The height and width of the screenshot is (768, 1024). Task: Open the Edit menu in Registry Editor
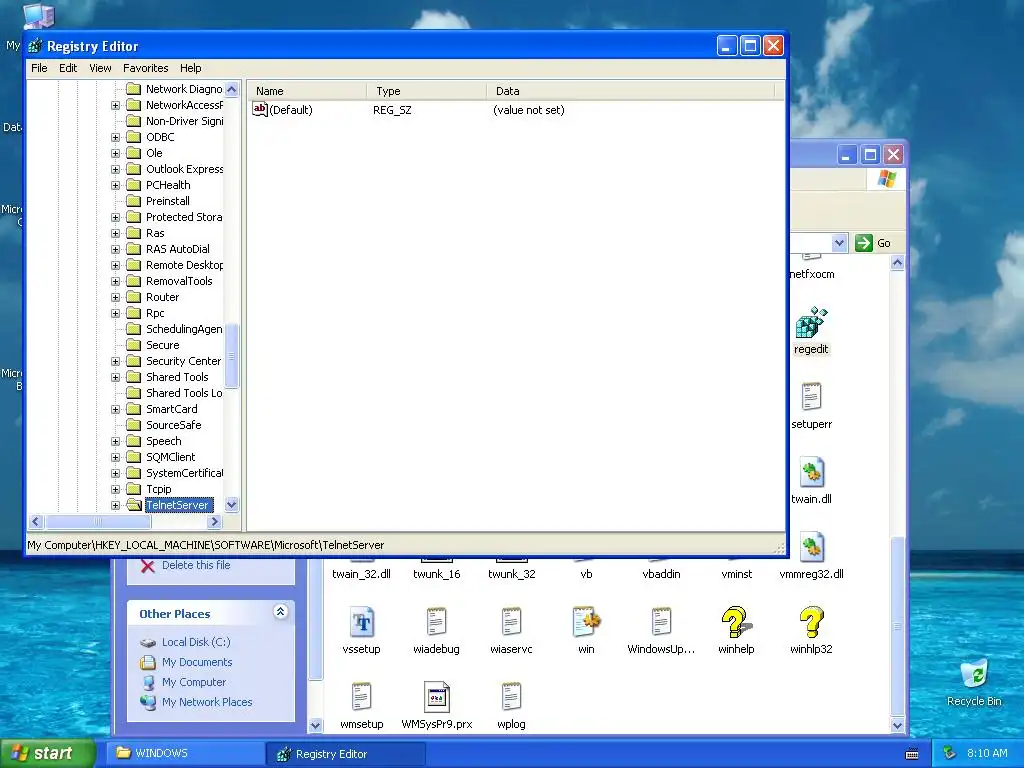[x=68, y=68]
